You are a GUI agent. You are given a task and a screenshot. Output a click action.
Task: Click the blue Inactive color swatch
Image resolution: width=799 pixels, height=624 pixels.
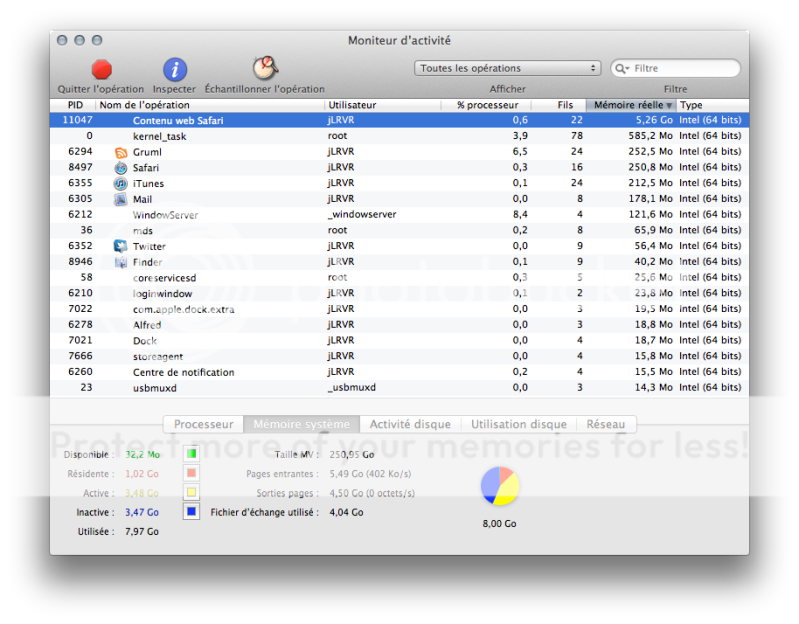[192, 511]
